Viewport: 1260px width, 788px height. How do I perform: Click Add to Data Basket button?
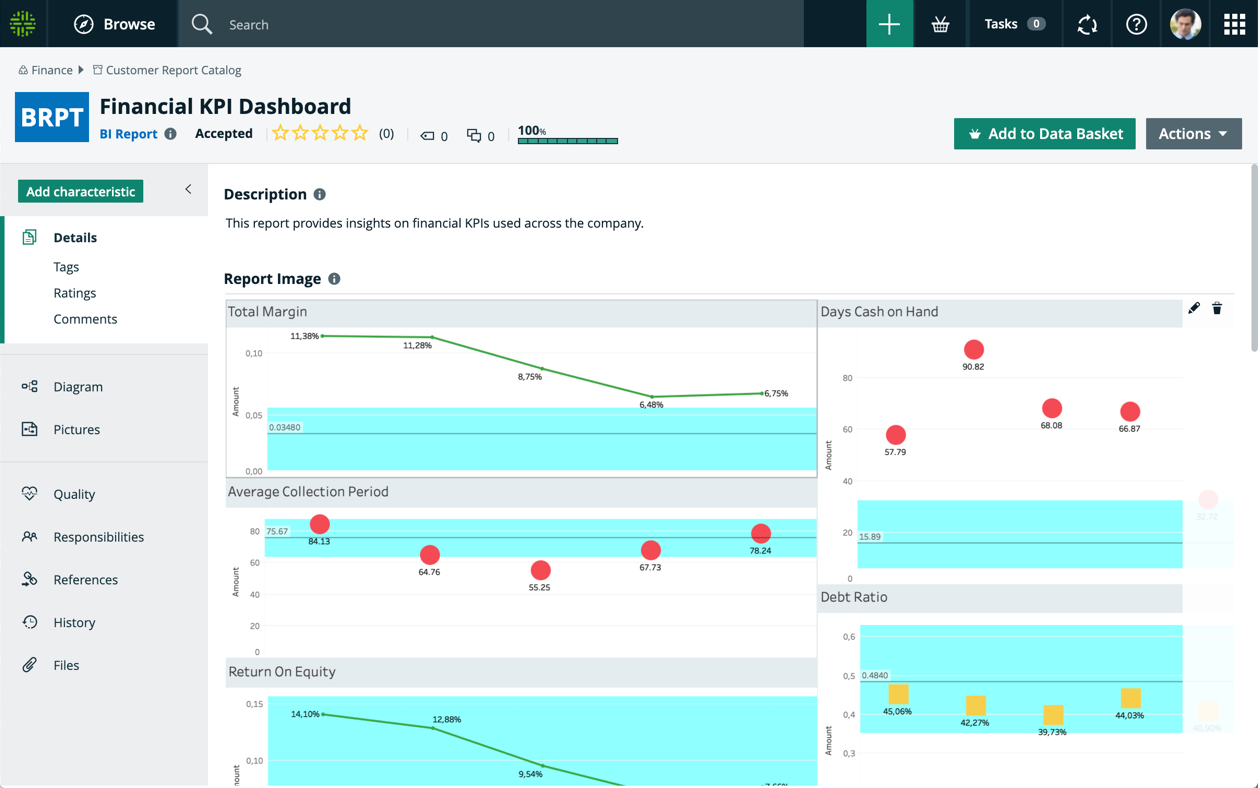1045,134
